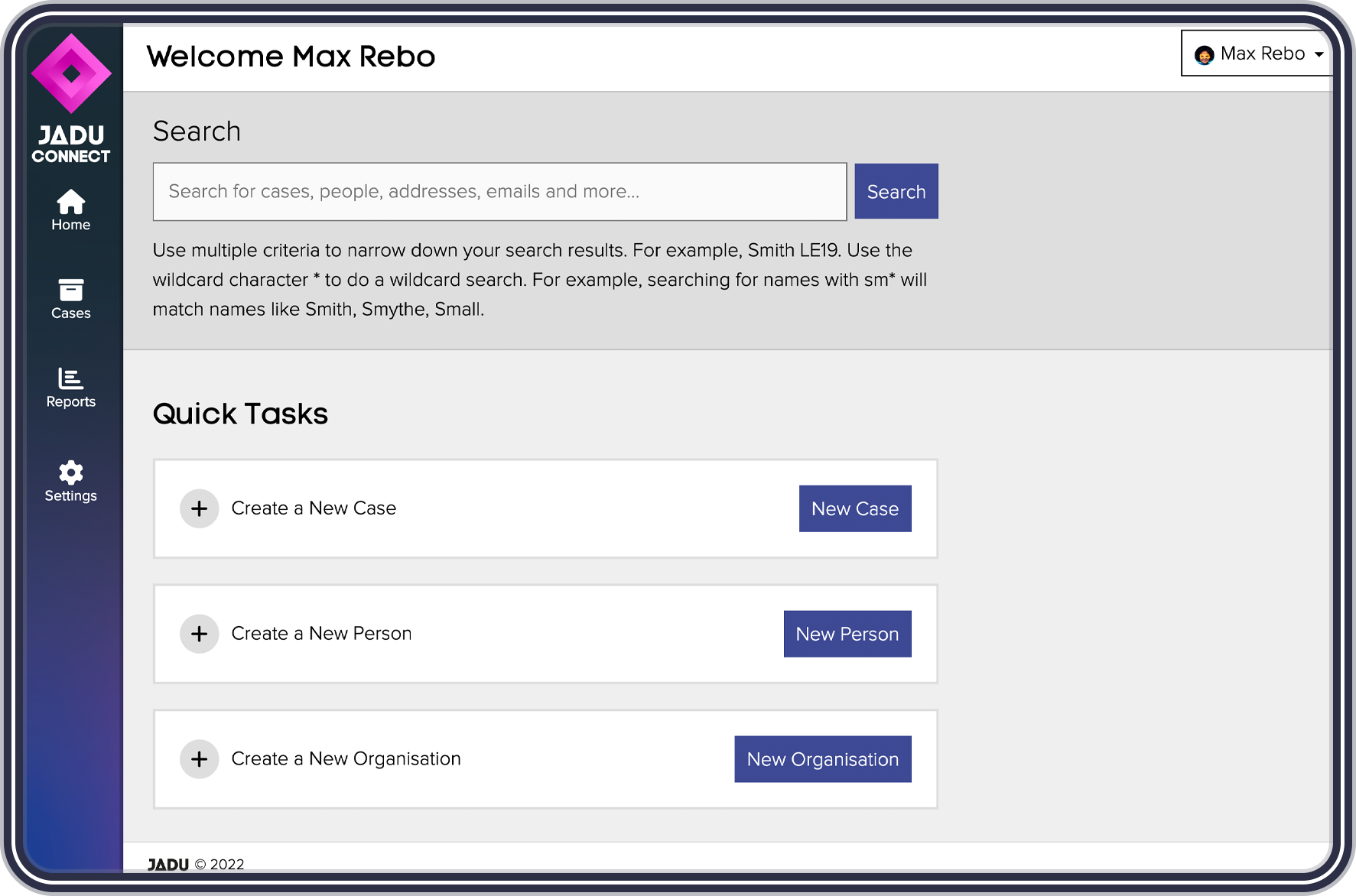
Task: Click the 'Create a New Case' text
Action: pyautogui.click(x=314, y=508)
